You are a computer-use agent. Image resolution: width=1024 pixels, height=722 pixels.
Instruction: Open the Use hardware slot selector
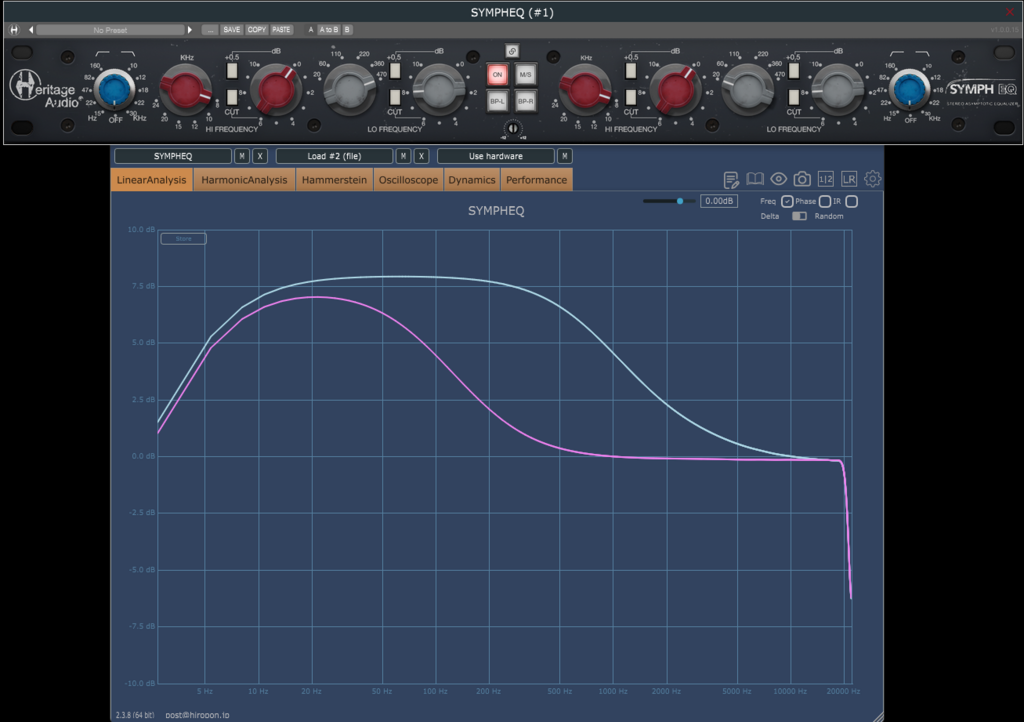tap(496, 156)
